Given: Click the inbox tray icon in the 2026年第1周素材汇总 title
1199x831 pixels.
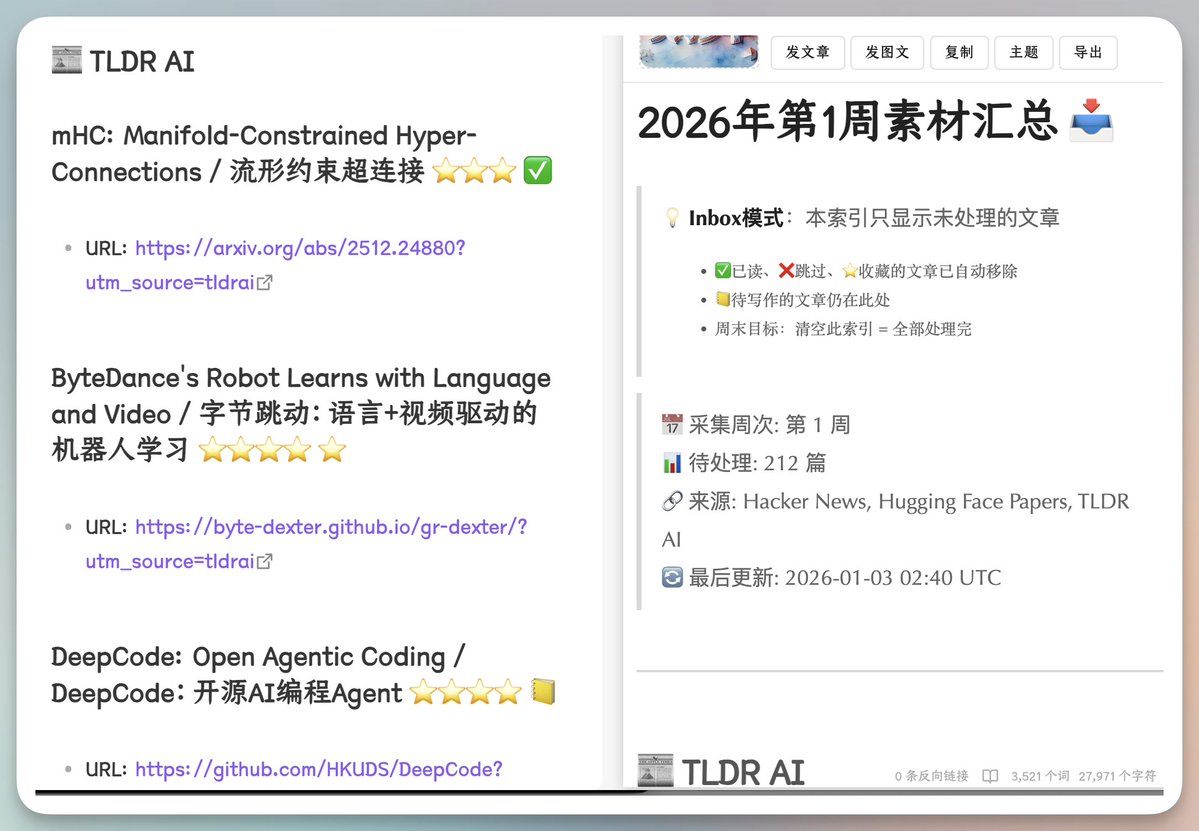Looking at the screenshot, I should (x=1091, y=121).
